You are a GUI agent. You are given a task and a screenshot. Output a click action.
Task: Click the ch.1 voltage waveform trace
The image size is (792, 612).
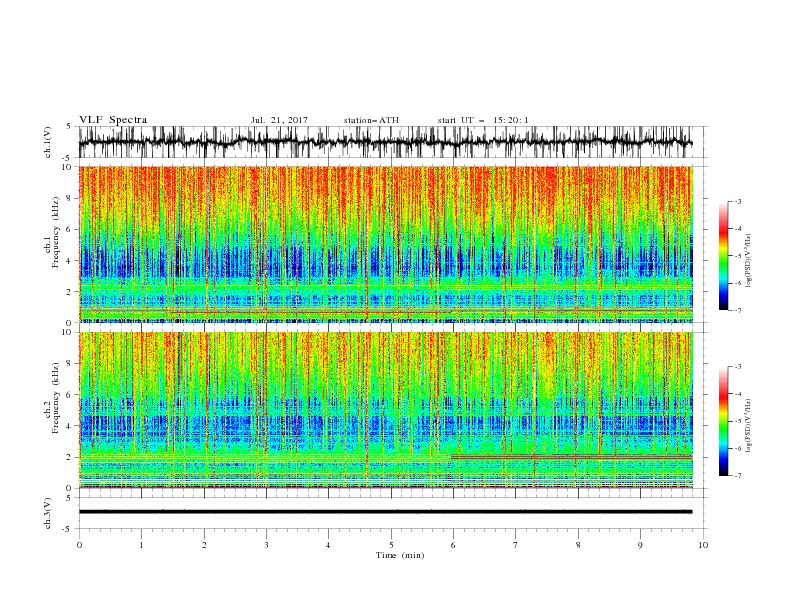coord(385,142)
